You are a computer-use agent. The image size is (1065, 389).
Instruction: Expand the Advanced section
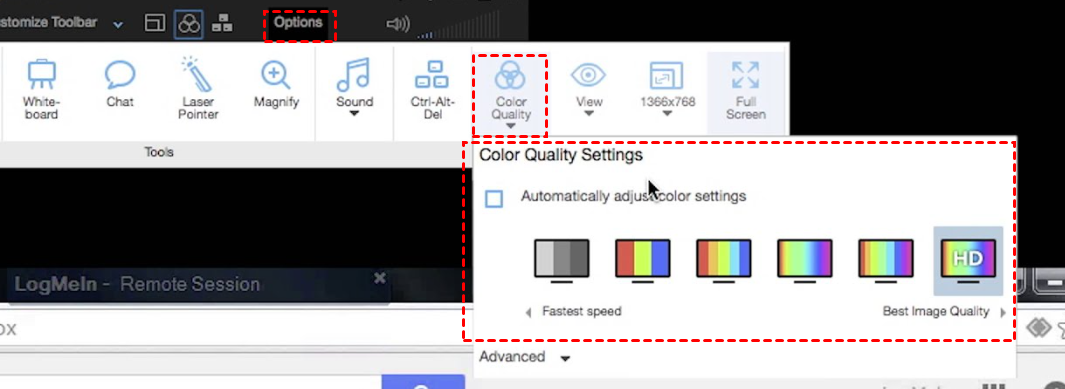tap(524, 357)
